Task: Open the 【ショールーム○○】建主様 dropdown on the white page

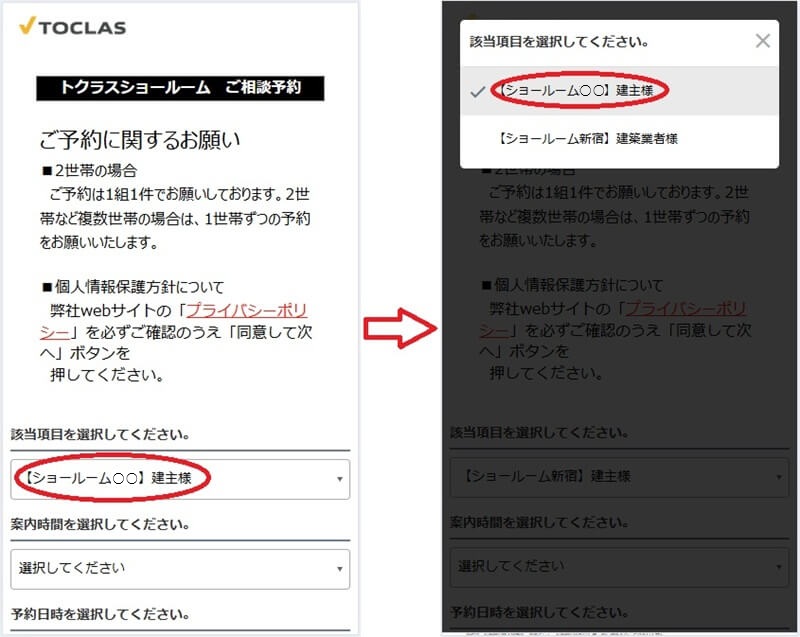Action: pos(180,479)
